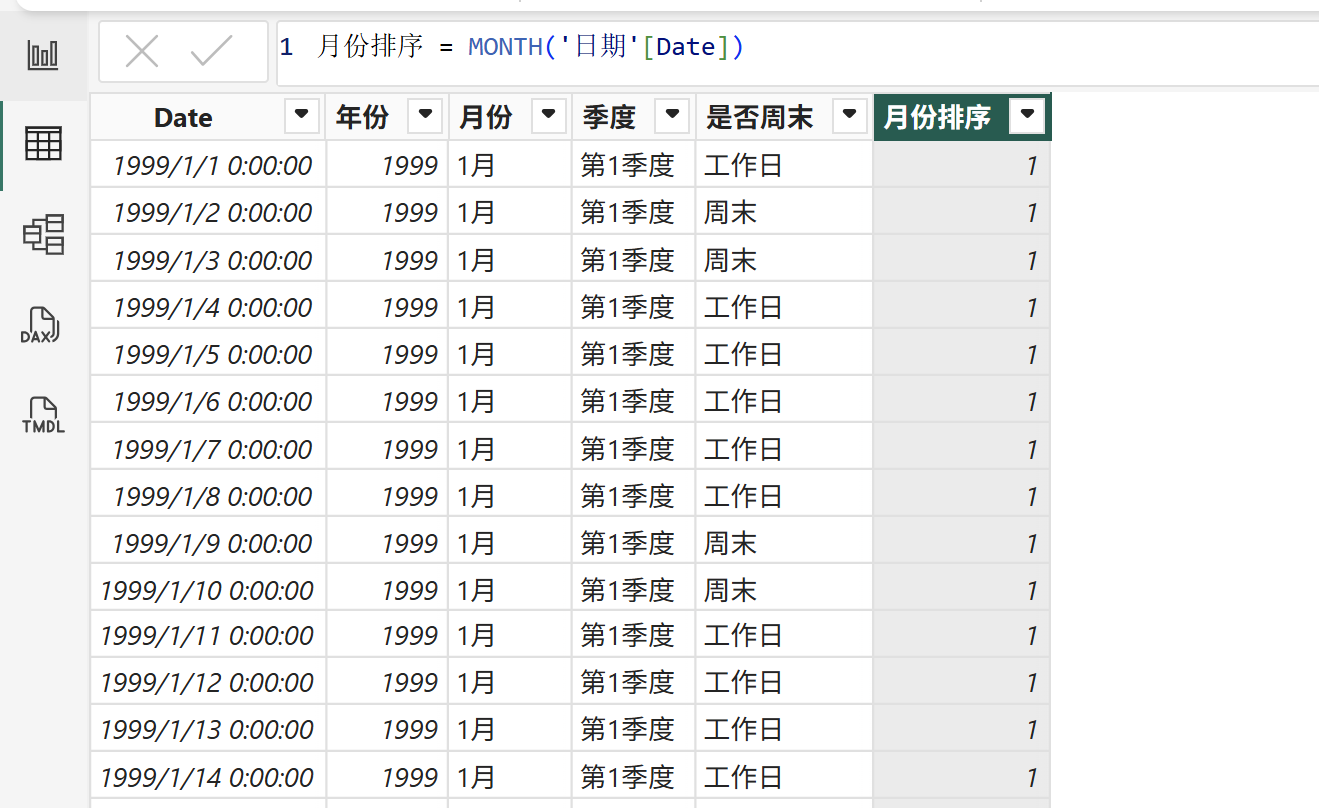Viewport: 1319px width, 808px height.
Task: Open the 年份 column filter dropdown
Action: tap(425, 116)
